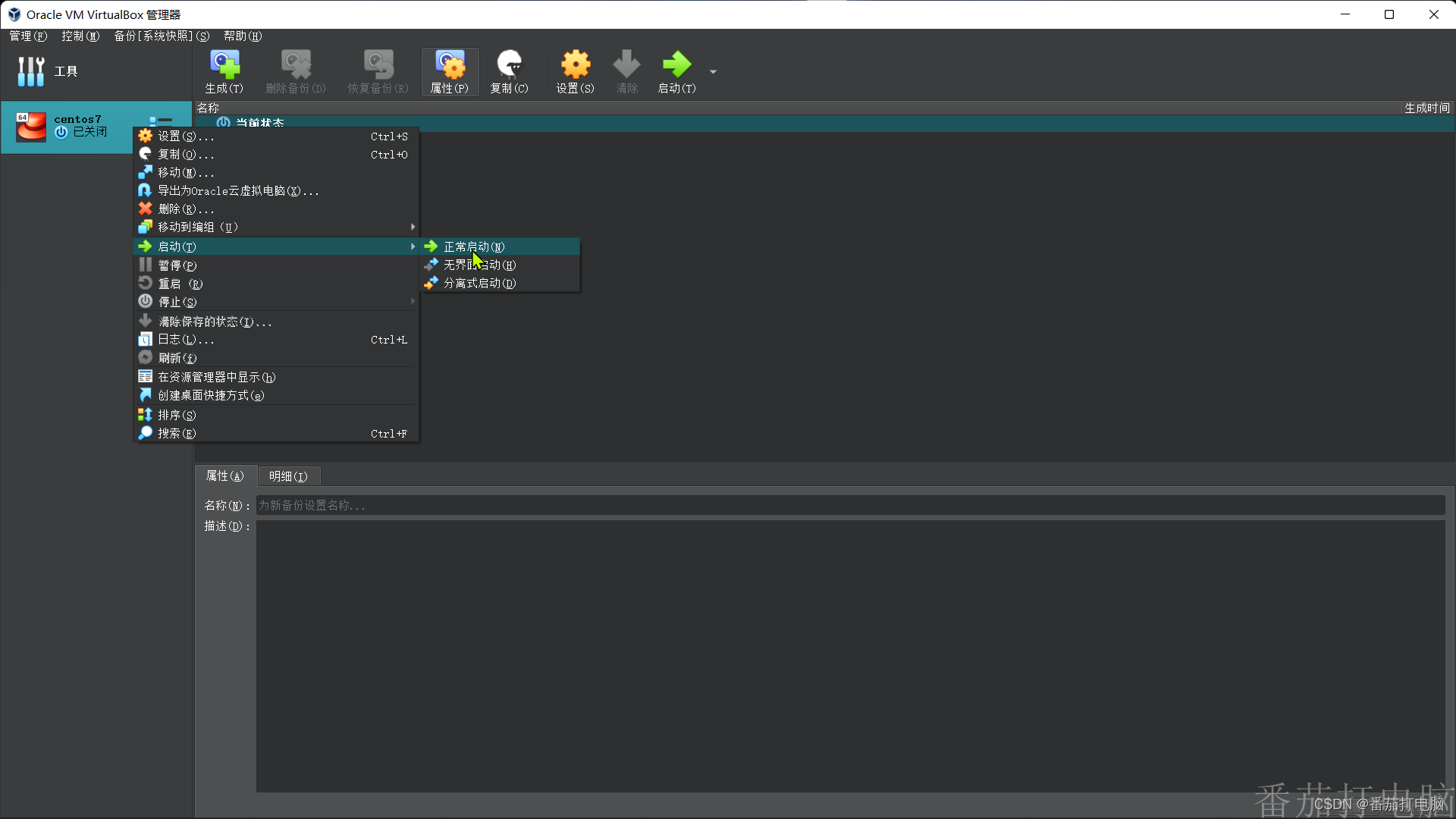Click 搜索(E) in the context menu

click(x=276, y=434)
